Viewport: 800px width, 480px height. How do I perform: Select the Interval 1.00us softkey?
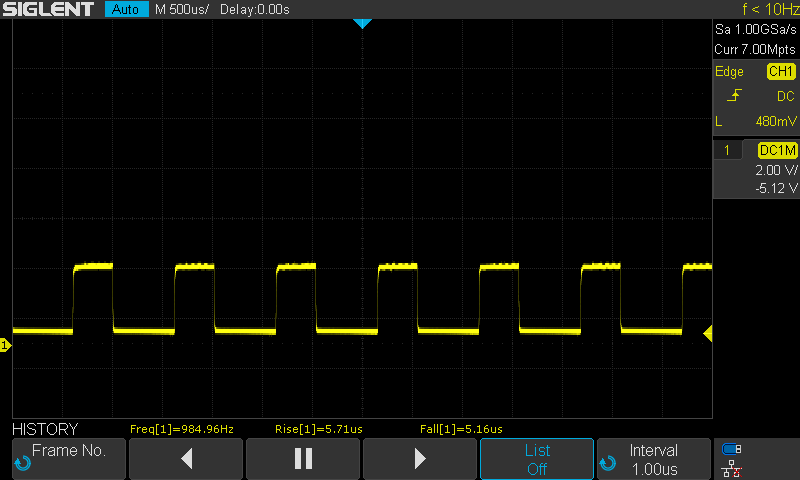click(654, 459)
